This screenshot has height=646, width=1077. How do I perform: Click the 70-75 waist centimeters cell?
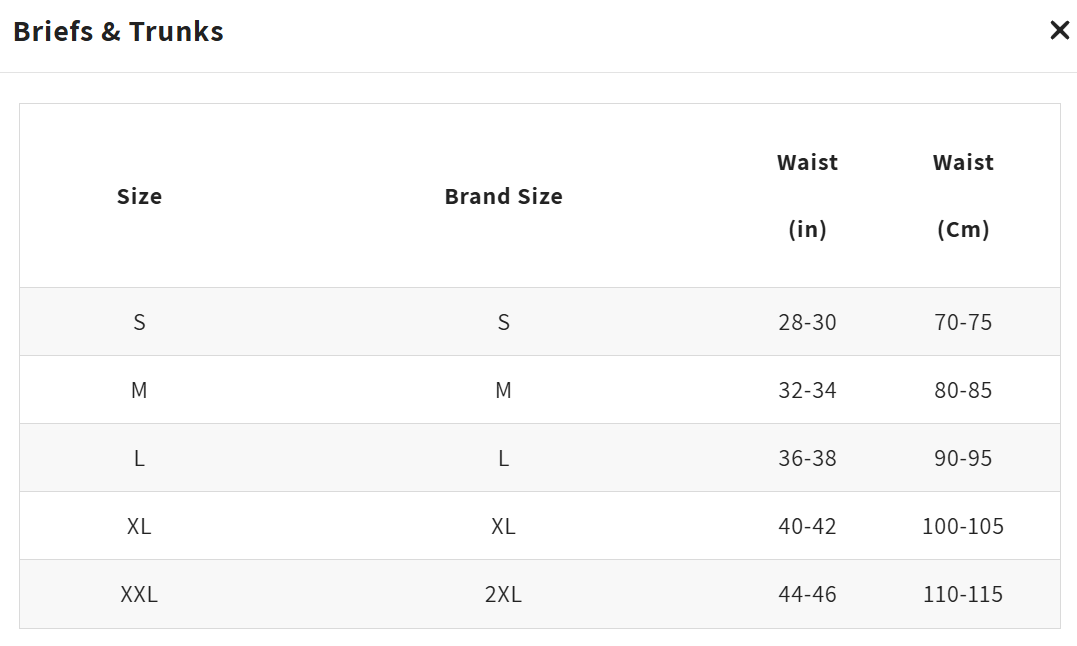tap(963, 322)
